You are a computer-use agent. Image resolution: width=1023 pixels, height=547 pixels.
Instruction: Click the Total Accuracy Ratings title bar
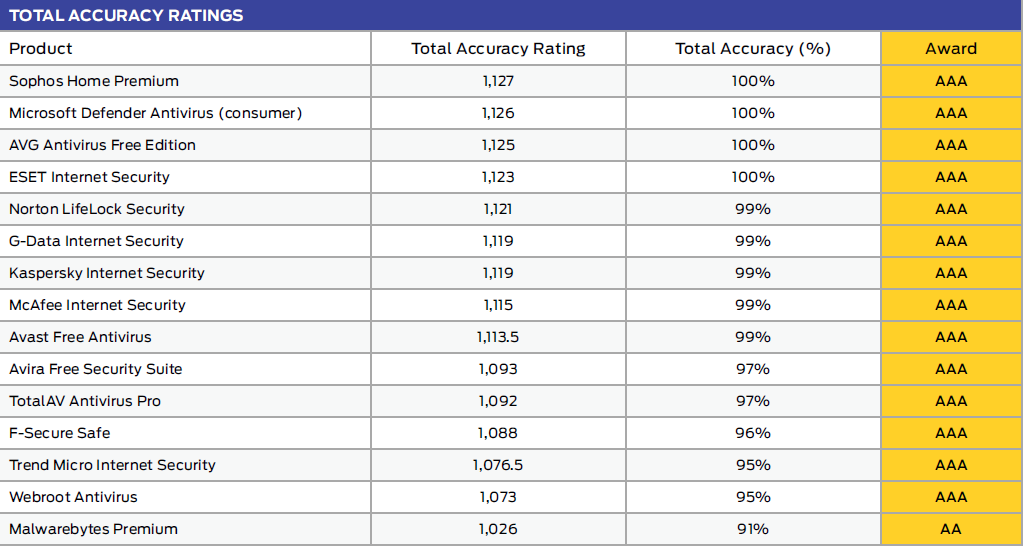coord(126,15)
